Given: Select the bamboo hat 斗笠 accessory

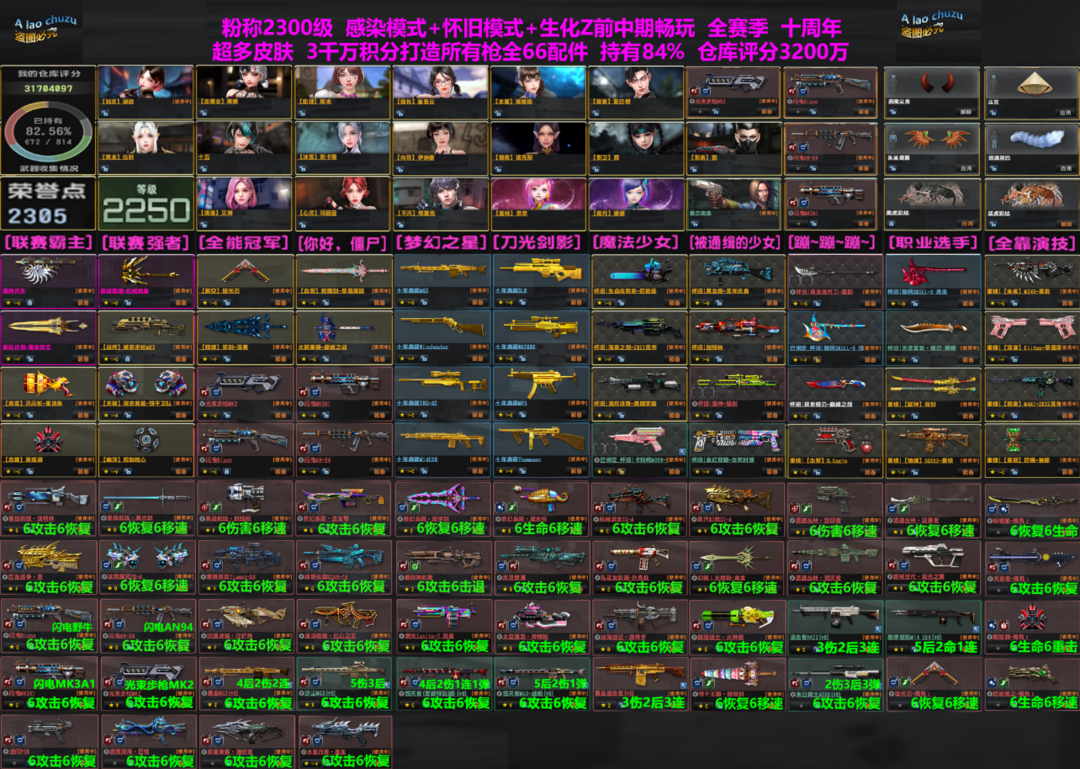Looking at the screenshot, I should pyautogui.click(x=1031, y=92).
